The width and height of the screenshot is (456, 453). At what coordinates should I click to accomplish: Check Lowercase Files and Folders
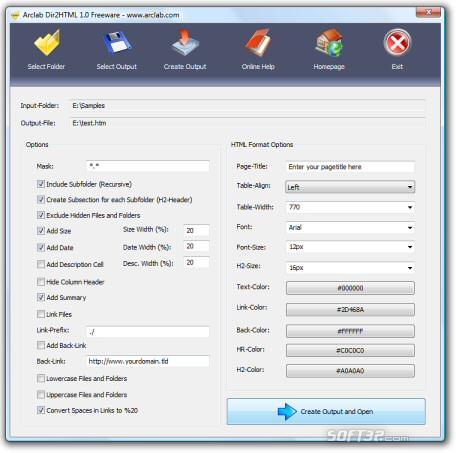pyautogui.click(x=41, y=378)
